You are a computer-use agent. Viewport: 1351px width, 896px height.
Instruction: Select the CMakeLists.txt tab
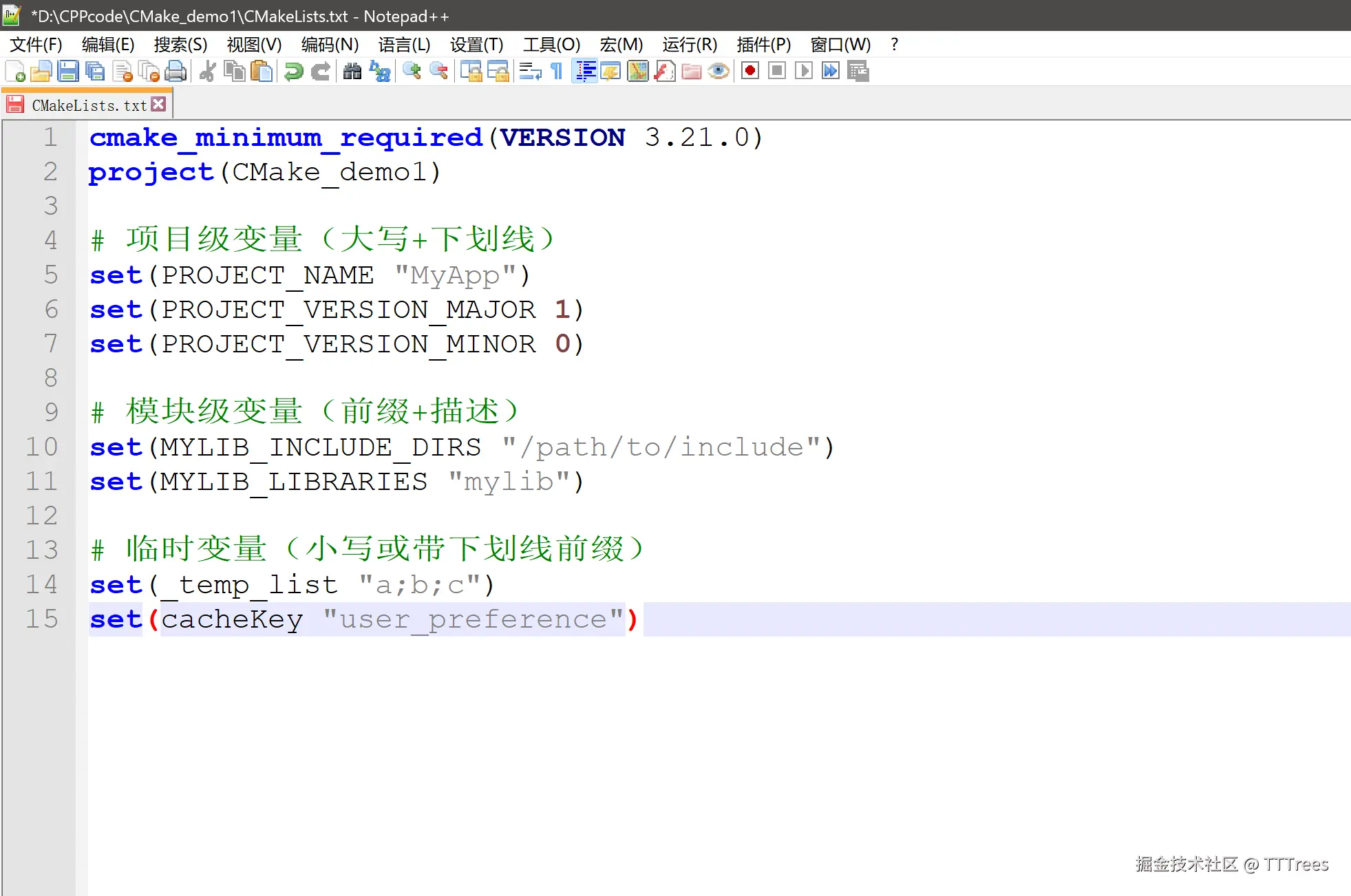tap(89, 105)
